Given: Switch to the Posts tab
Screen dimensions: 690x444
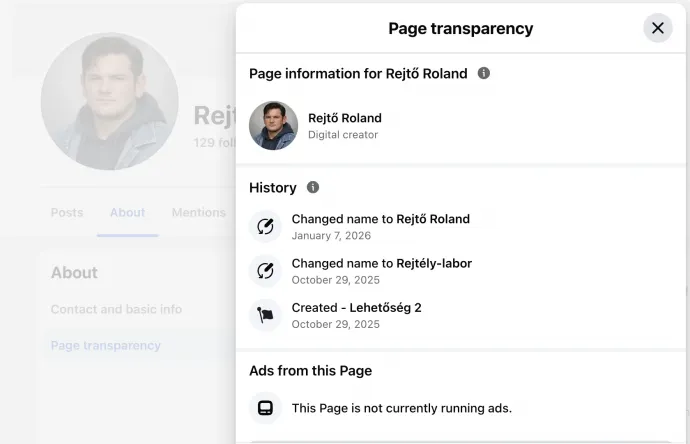Looking at the screenshot, I should click(67, 212).
